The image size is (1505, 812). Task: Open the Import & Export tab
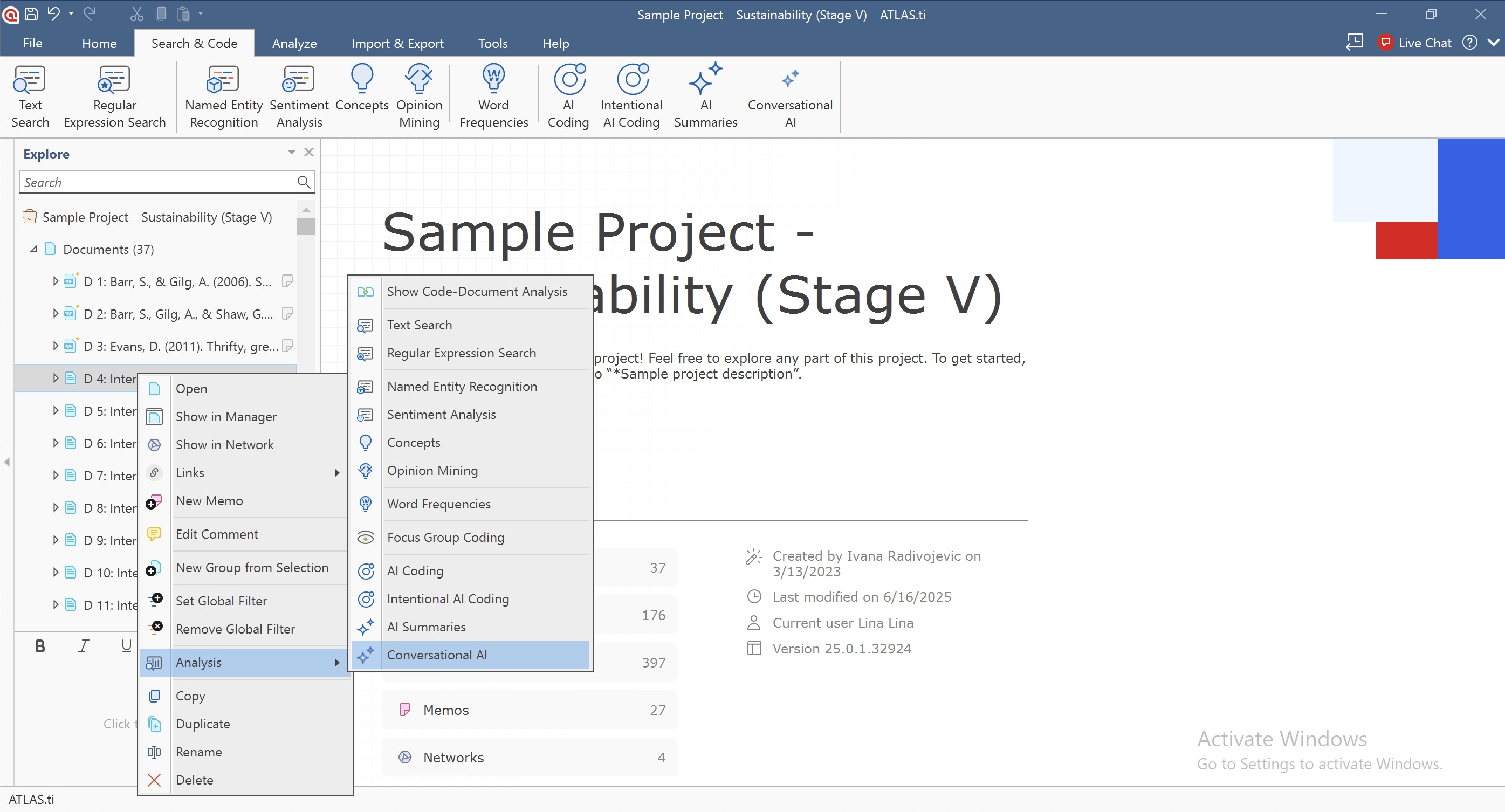tap(397, 43)
